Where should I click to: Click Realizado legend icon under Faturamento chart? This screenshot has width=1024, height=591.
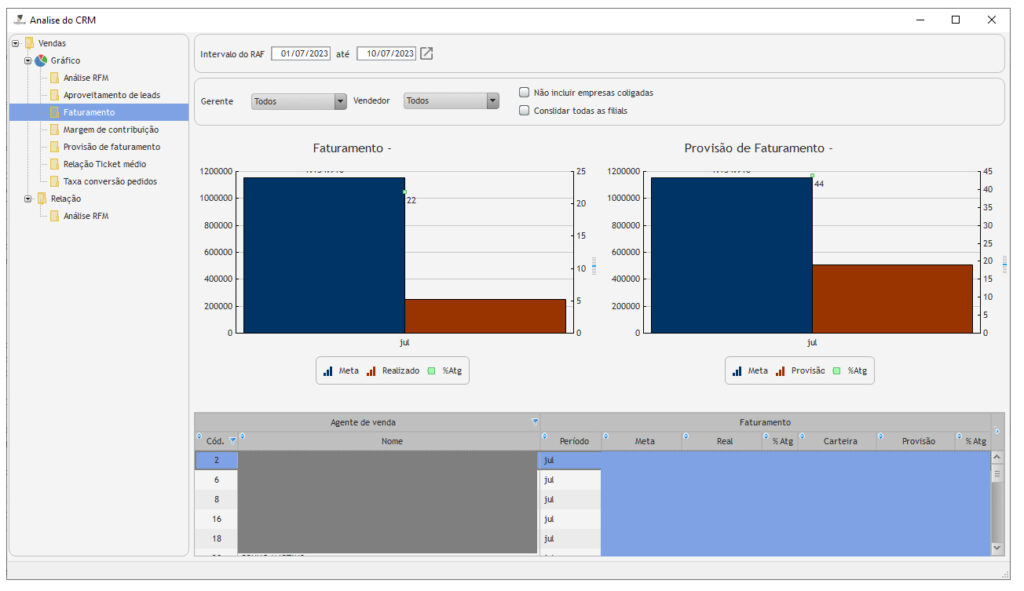click(371, 371)
